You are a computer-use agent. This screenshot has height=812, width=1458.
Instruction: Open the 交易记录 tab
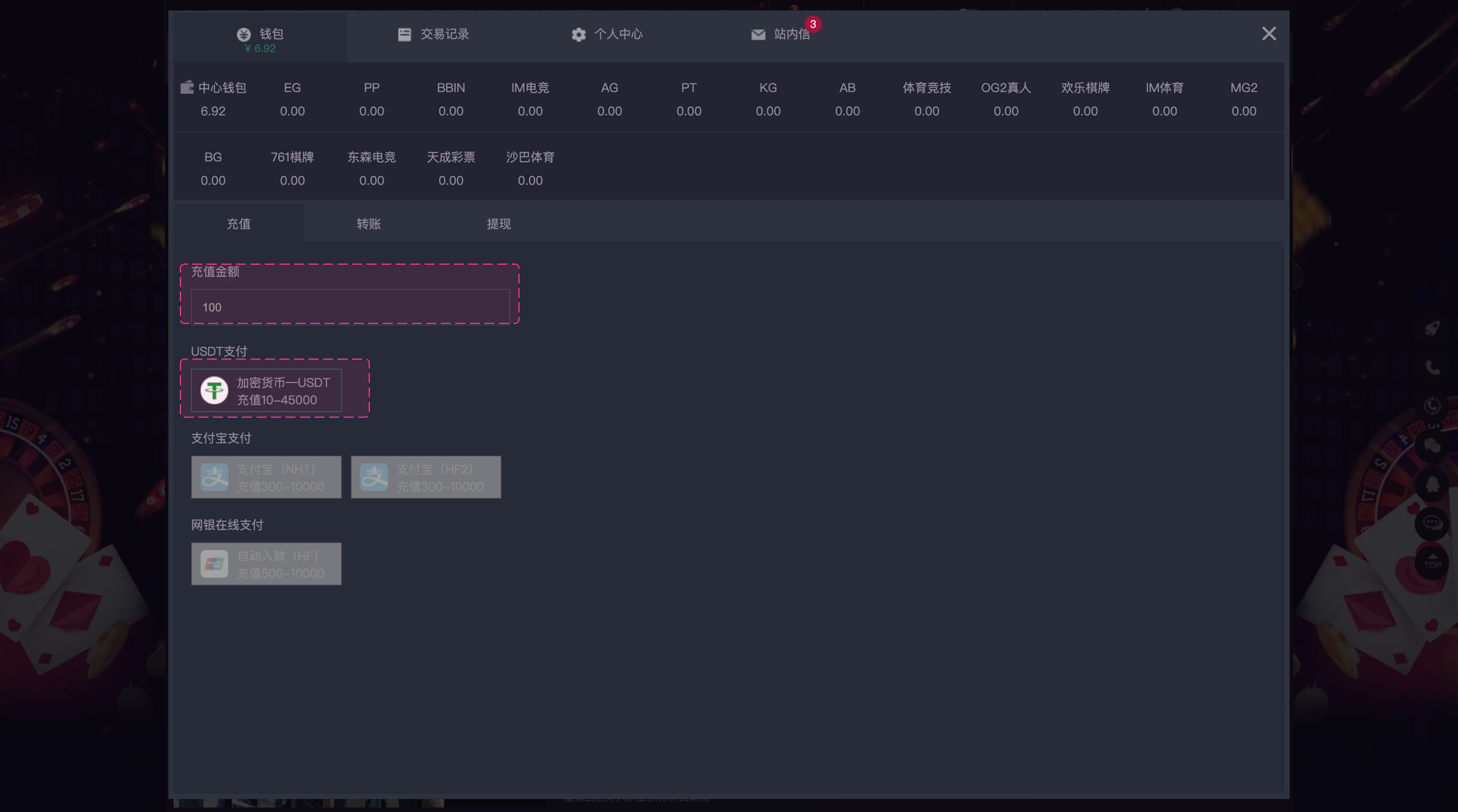[x=433, y=35]
